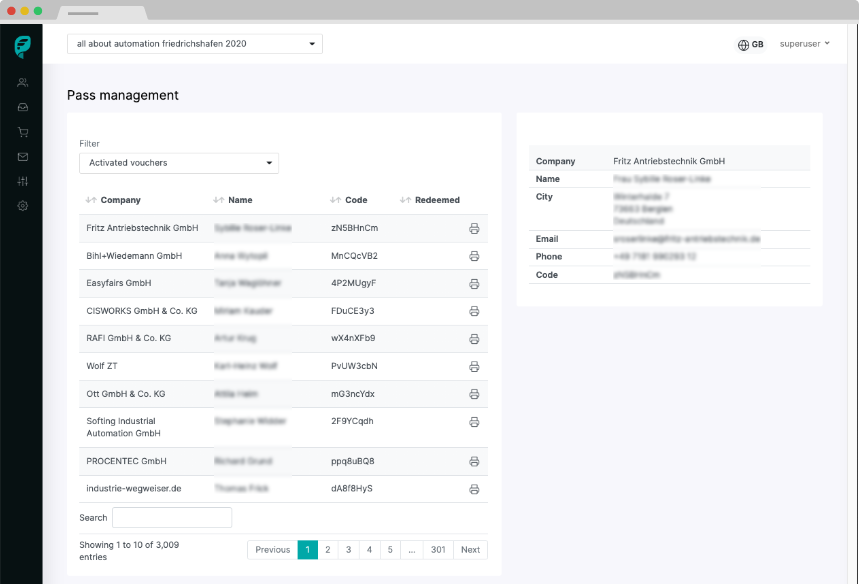The height and width of the screenshot is (584, 859).
Task: Click the red window close button
Action: pos(11,11)
